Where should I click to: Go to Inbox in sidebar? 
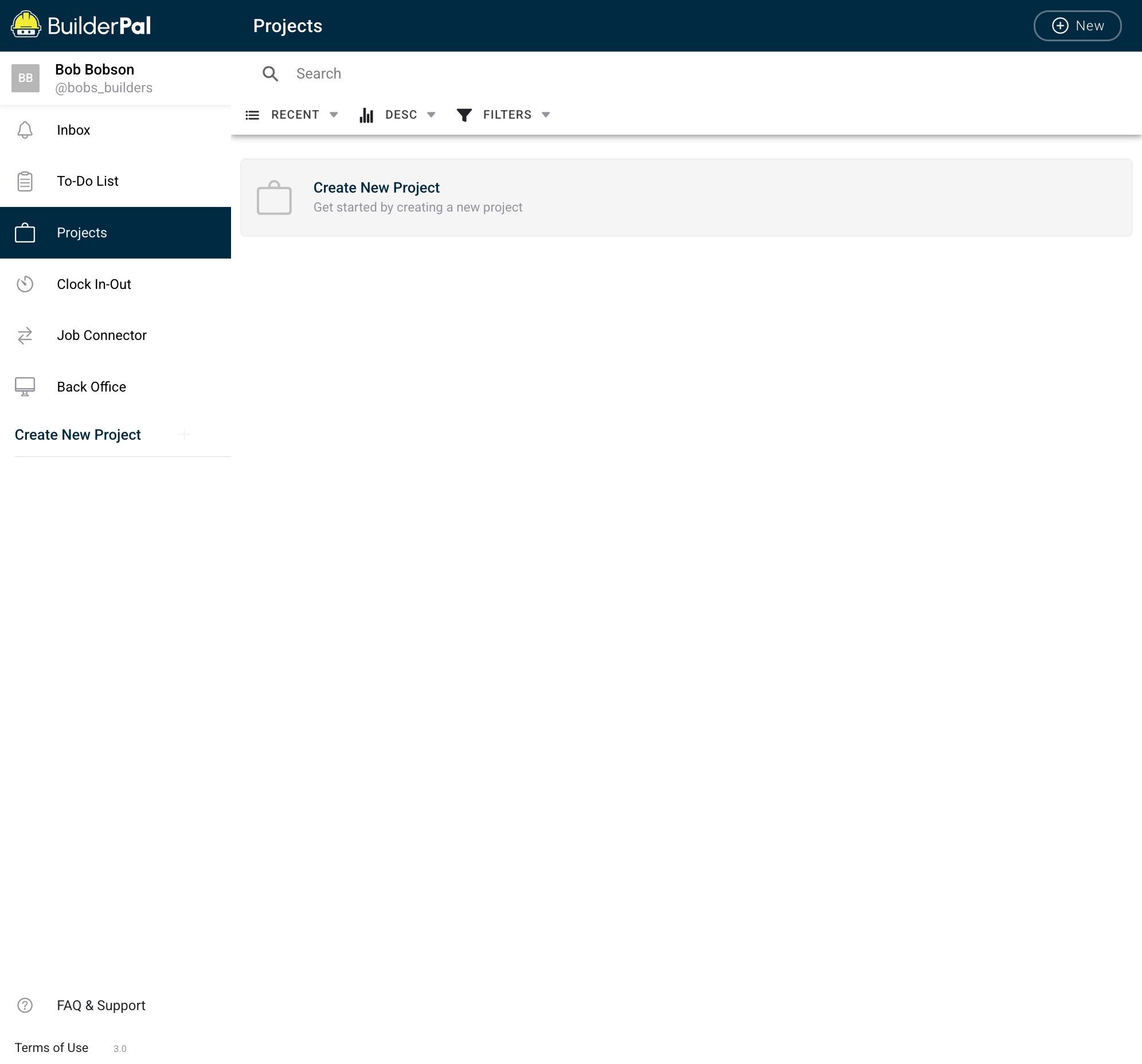[73, 130]
